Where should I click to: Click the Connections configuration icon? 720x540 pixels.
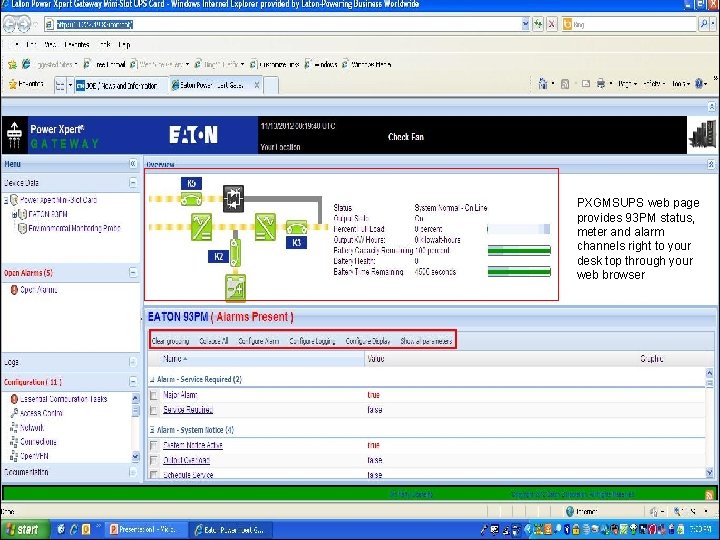[x=14, y=442]
